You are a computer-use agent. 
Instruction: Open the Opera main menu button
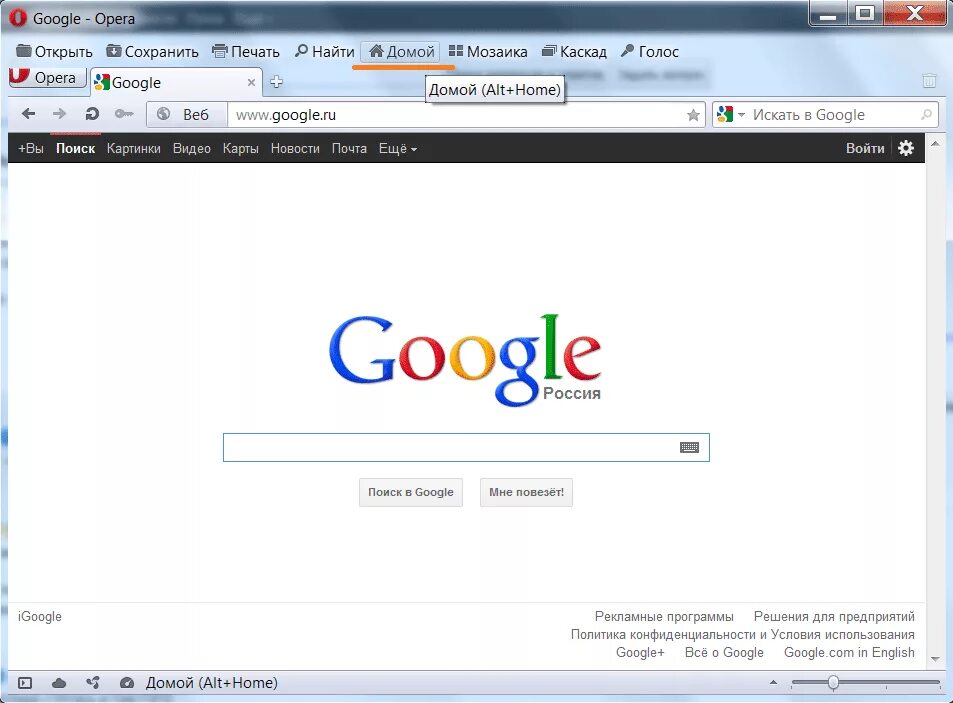pyautogui.click(x=47, y=78)
